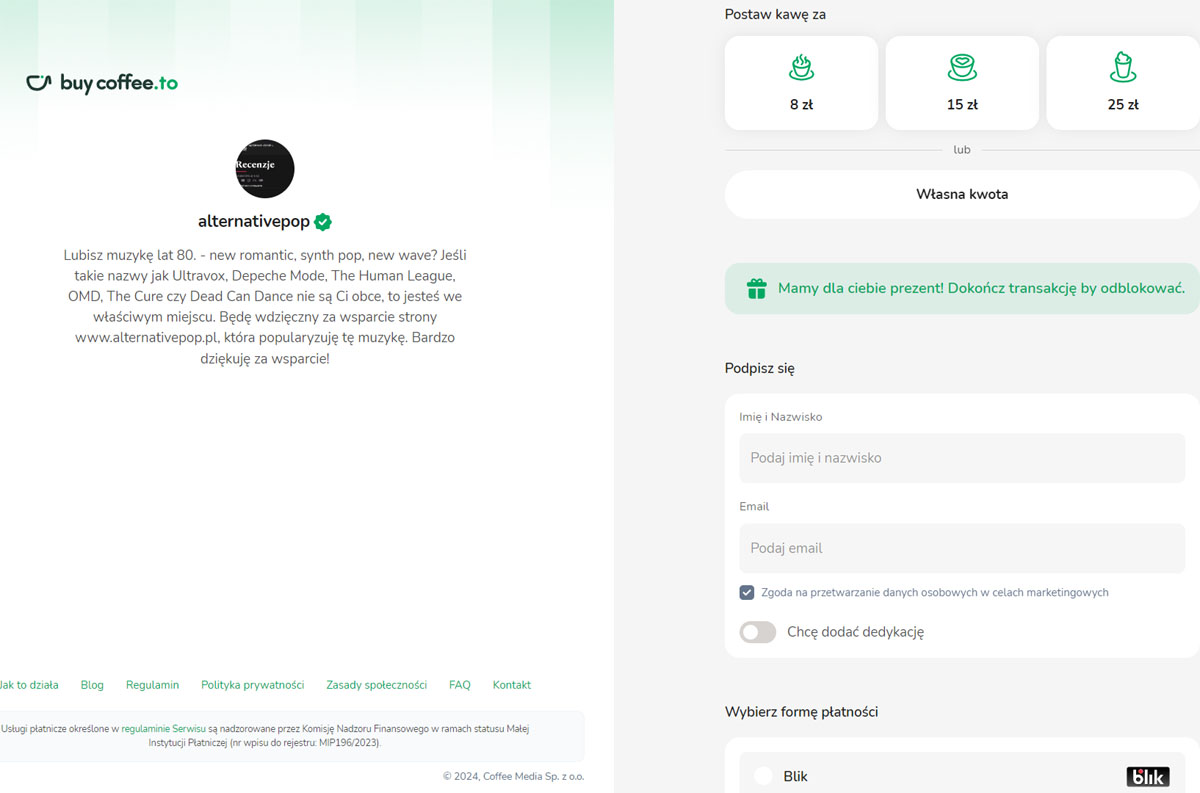
Task: Open the alternativepop profile avatar
Action: pyautogui.click(x=265, y=169)
